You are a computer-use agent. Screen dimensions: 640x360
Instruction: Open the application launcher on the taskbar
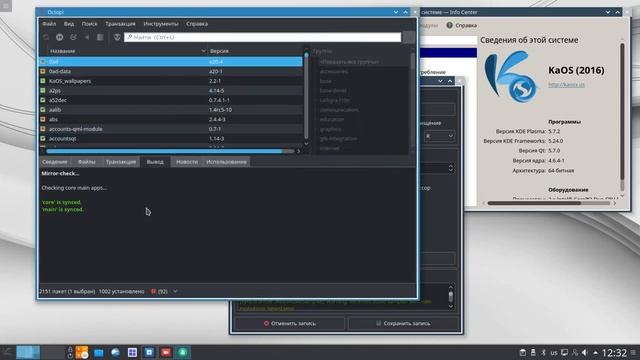click(x=7, y=352)
